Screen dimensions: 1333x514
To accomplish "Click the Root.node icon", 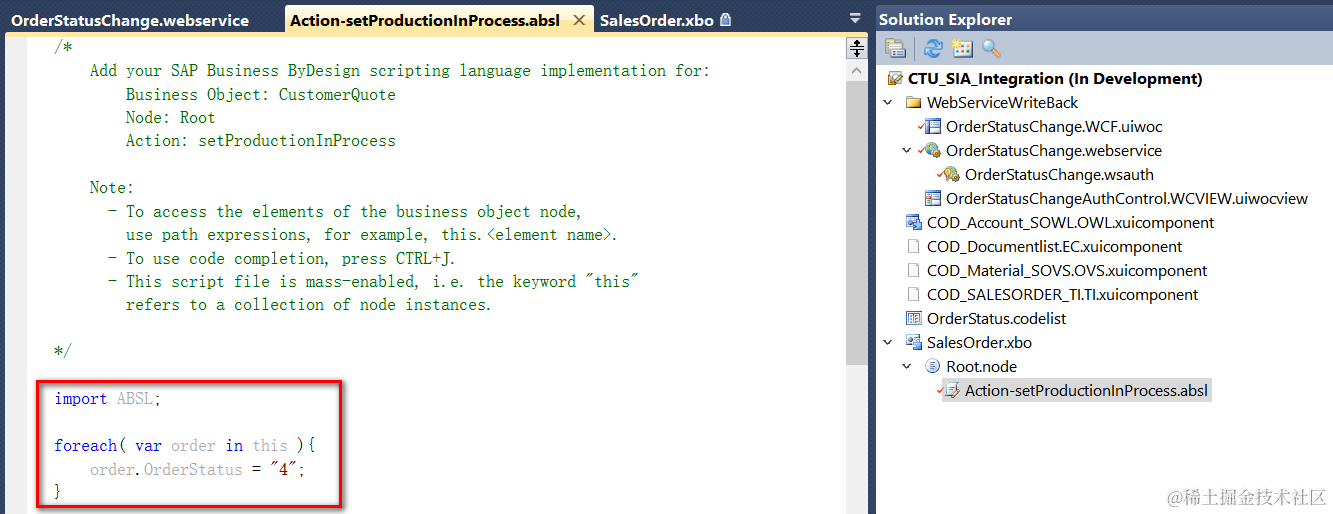I will 933,366.
